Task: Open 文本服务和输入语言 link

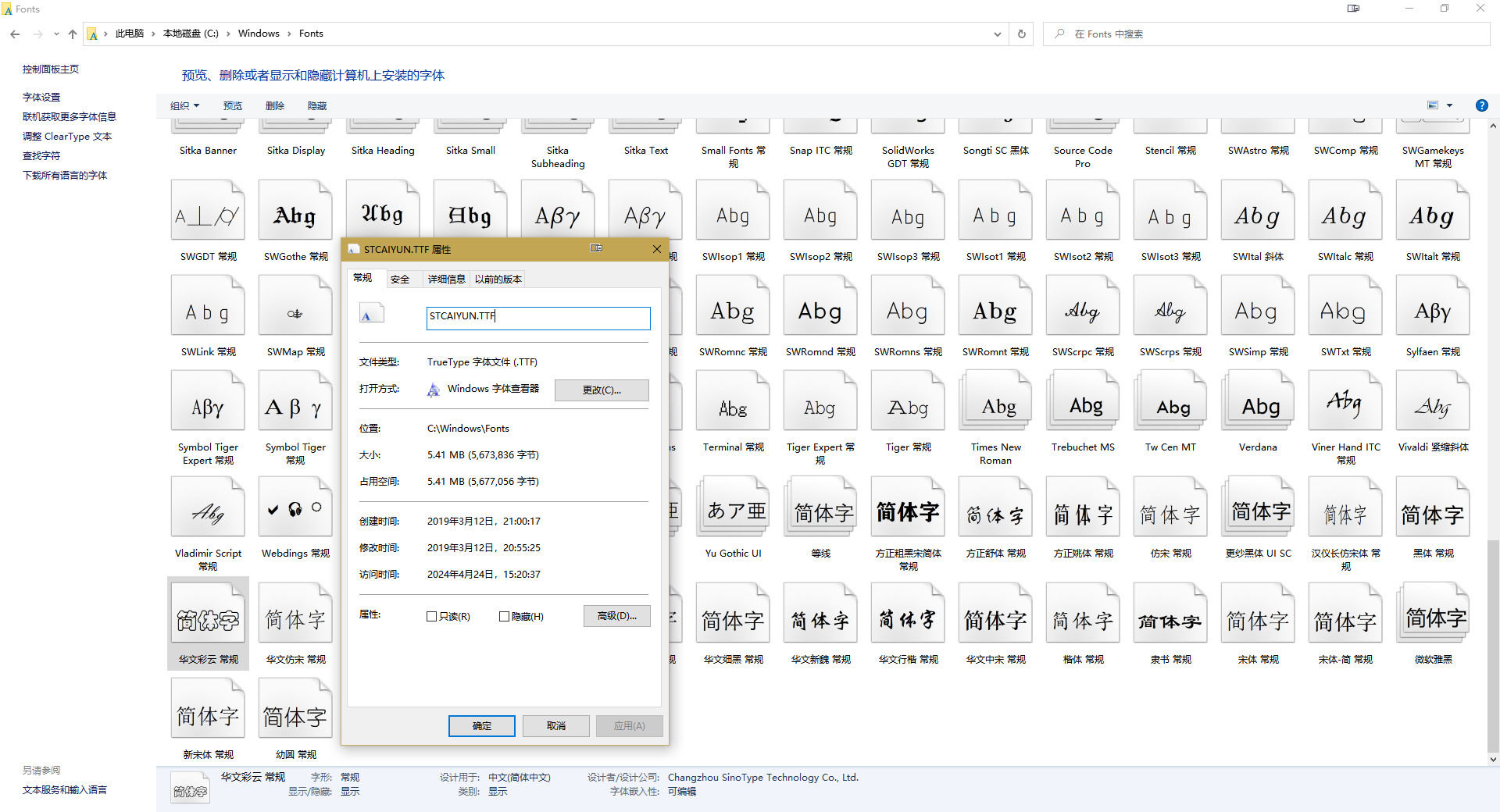Action: (65, 790)
